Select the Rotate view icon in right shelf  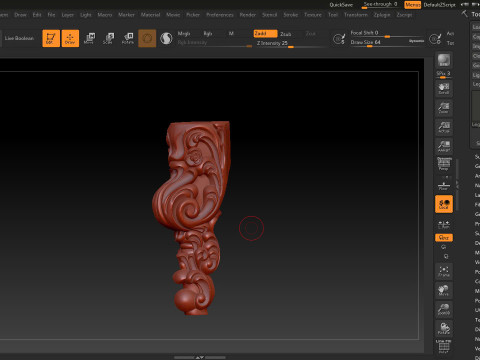tap(444, 329)
